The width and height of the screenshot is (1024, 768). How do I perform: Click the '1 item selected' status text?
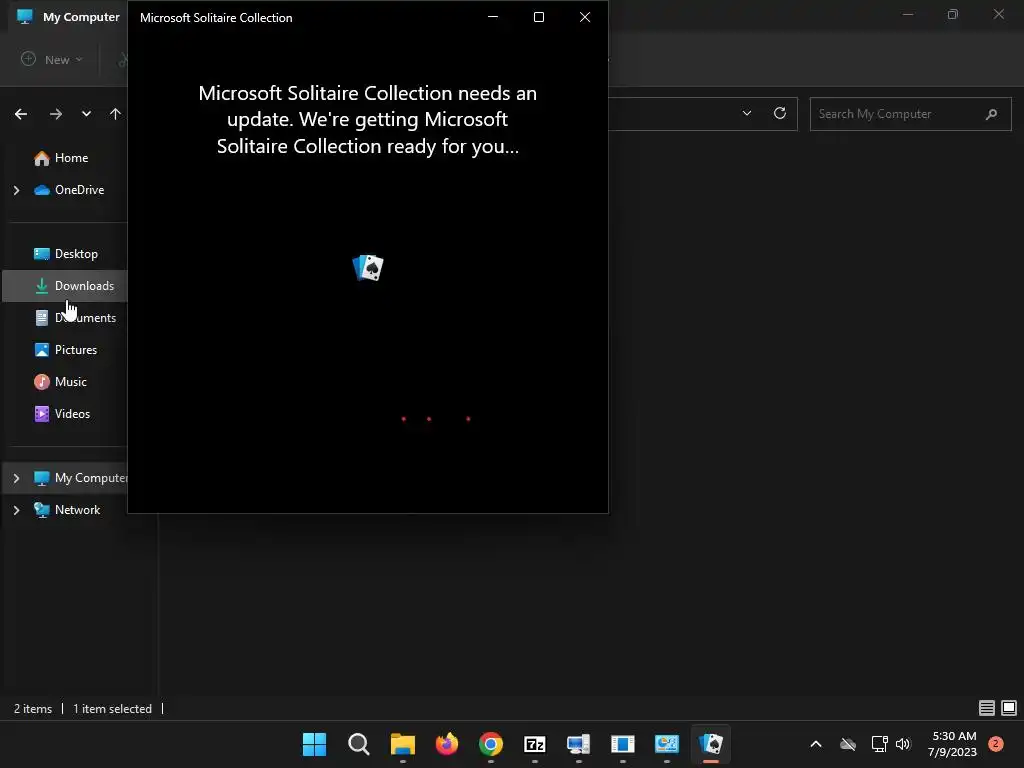point(112,709)
